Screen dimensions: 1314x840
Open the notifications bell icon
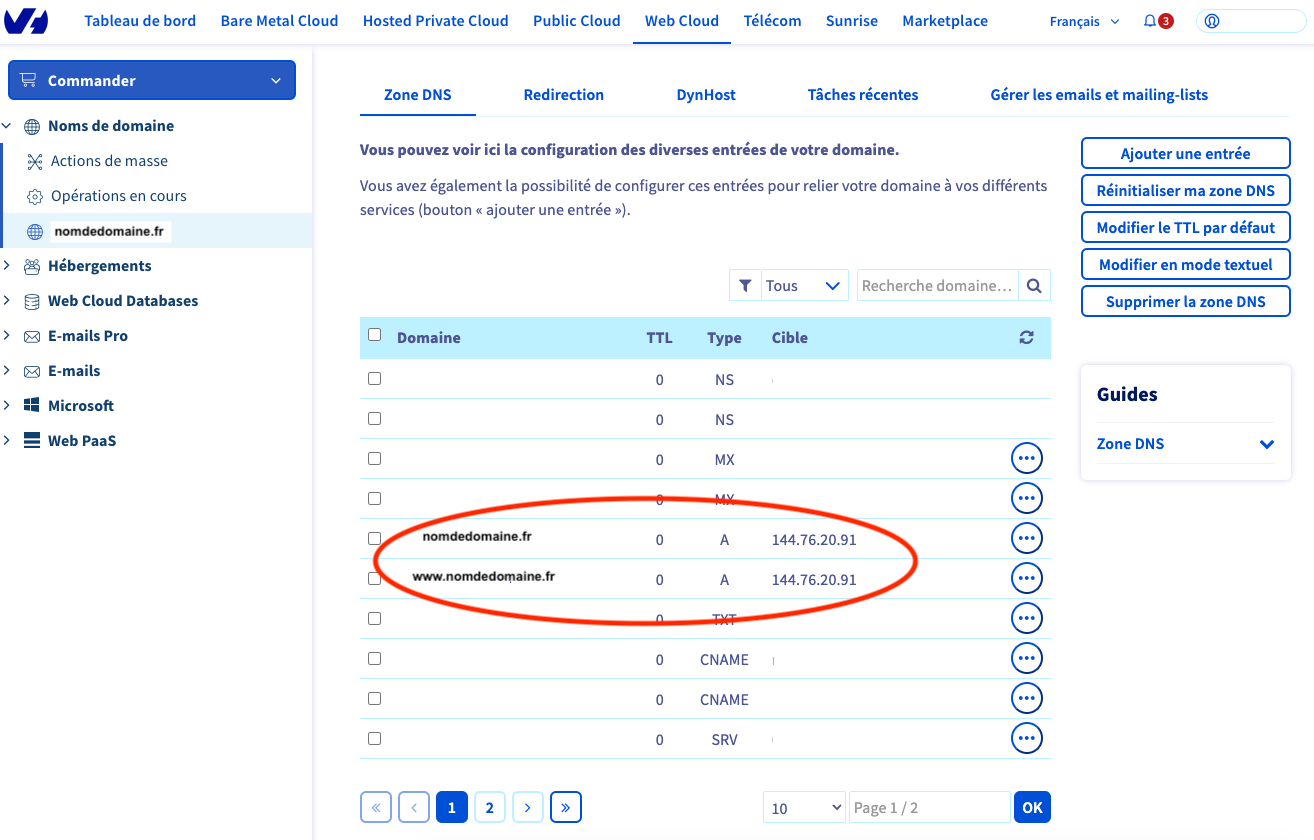pos(1150,21)
